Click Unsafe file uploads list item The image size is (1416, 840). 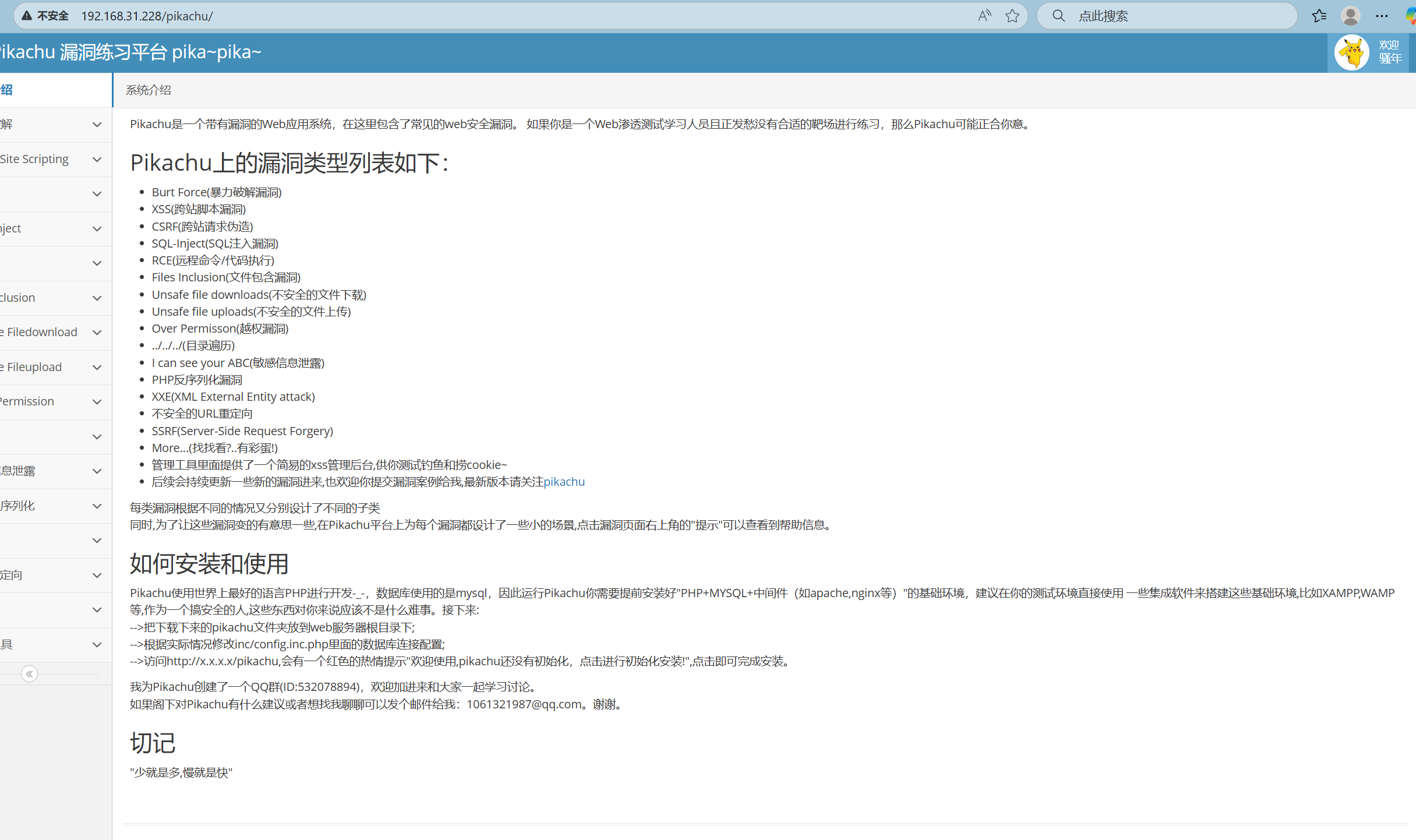click(251, 312)
